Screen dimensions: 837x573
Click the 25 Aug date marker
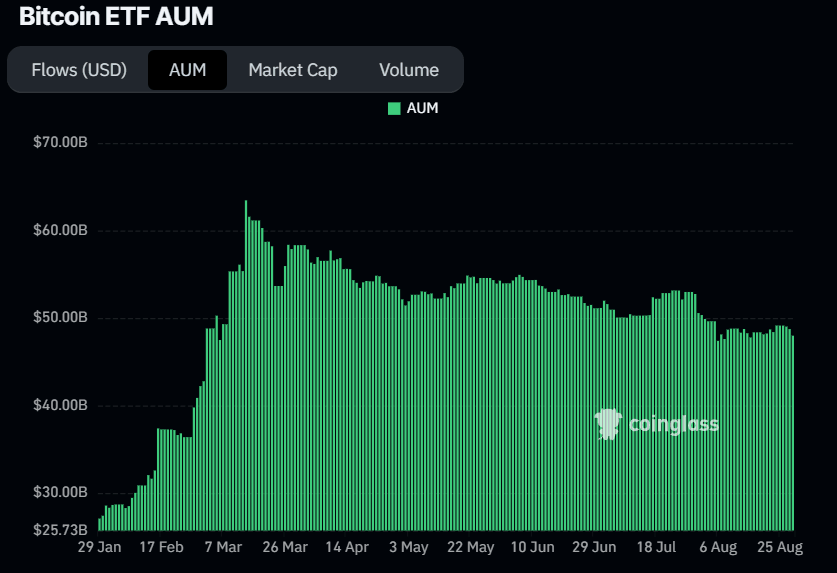point(780,548)
